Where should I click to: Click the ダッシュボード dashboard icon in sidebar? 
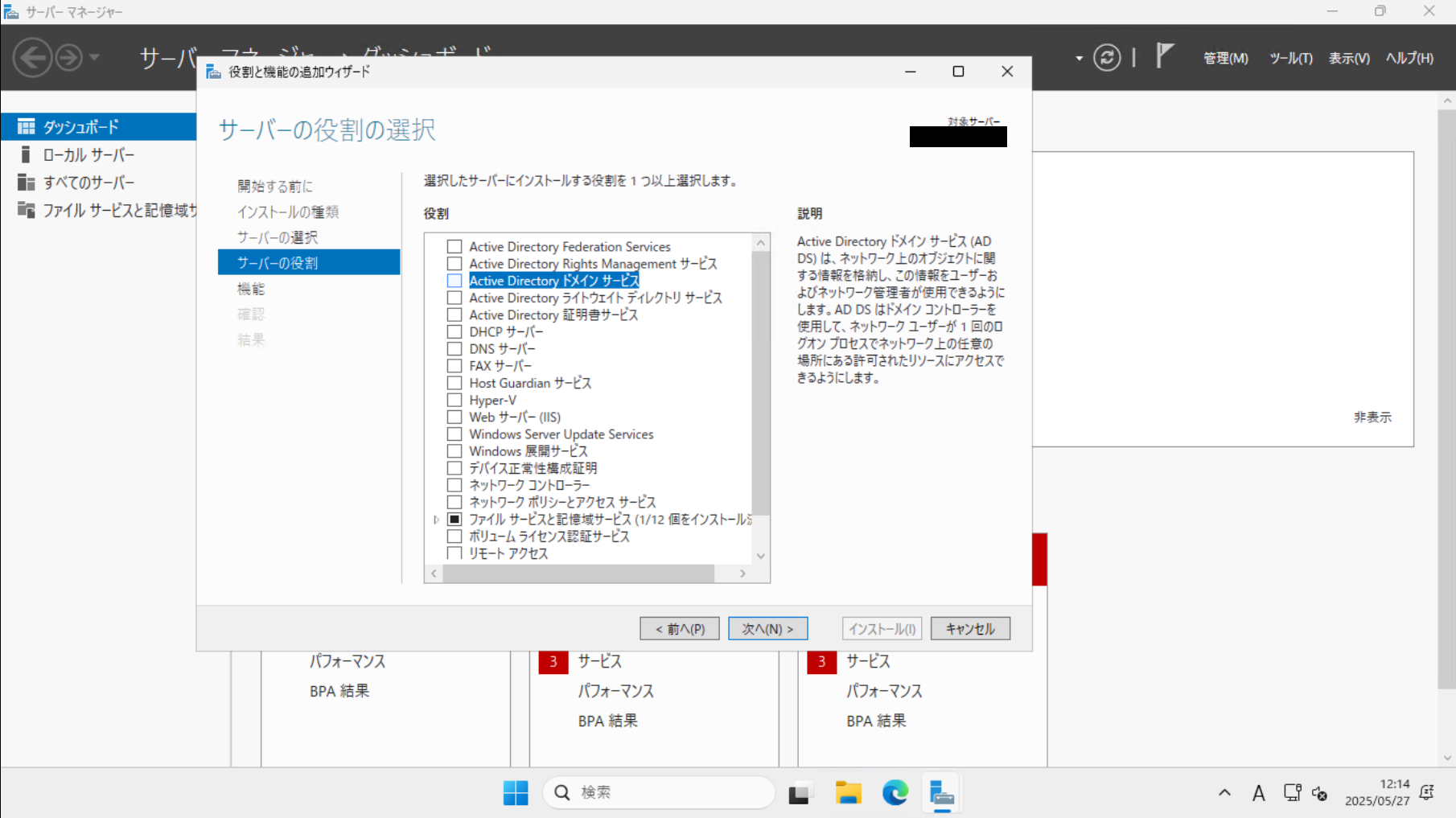[x=27, y=126]
